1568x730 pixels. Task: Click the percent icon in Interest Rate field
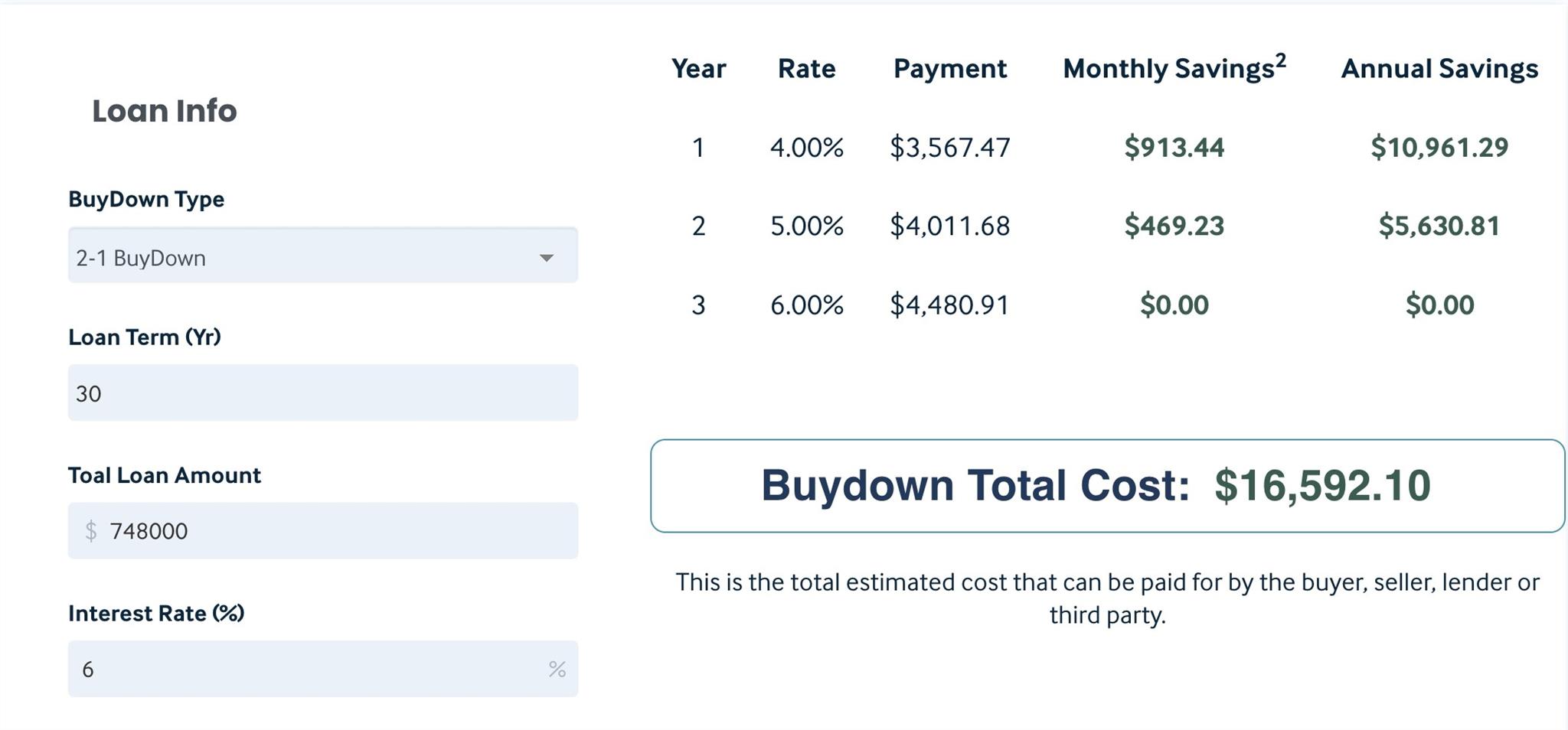557,670
